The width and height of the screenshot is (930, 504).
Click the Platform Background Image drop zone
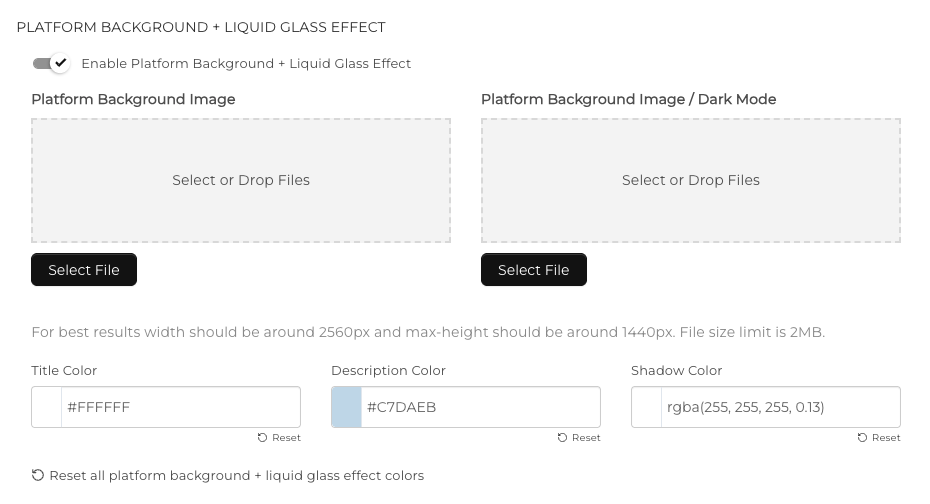[241, 180]
